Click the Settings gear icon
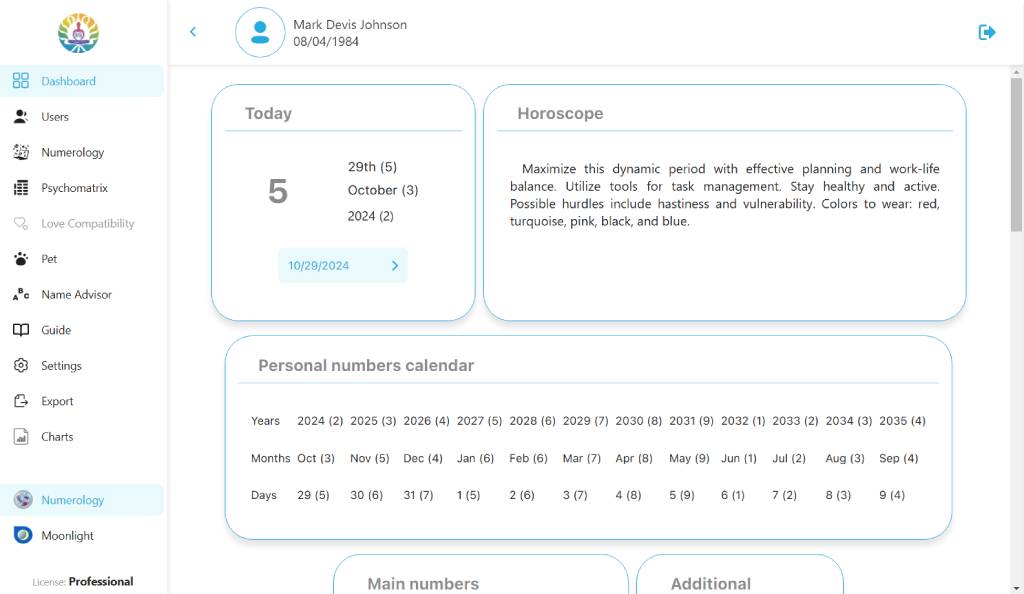Image resolution: width=1024 pixels, height=594 pixels. [21, 366]
